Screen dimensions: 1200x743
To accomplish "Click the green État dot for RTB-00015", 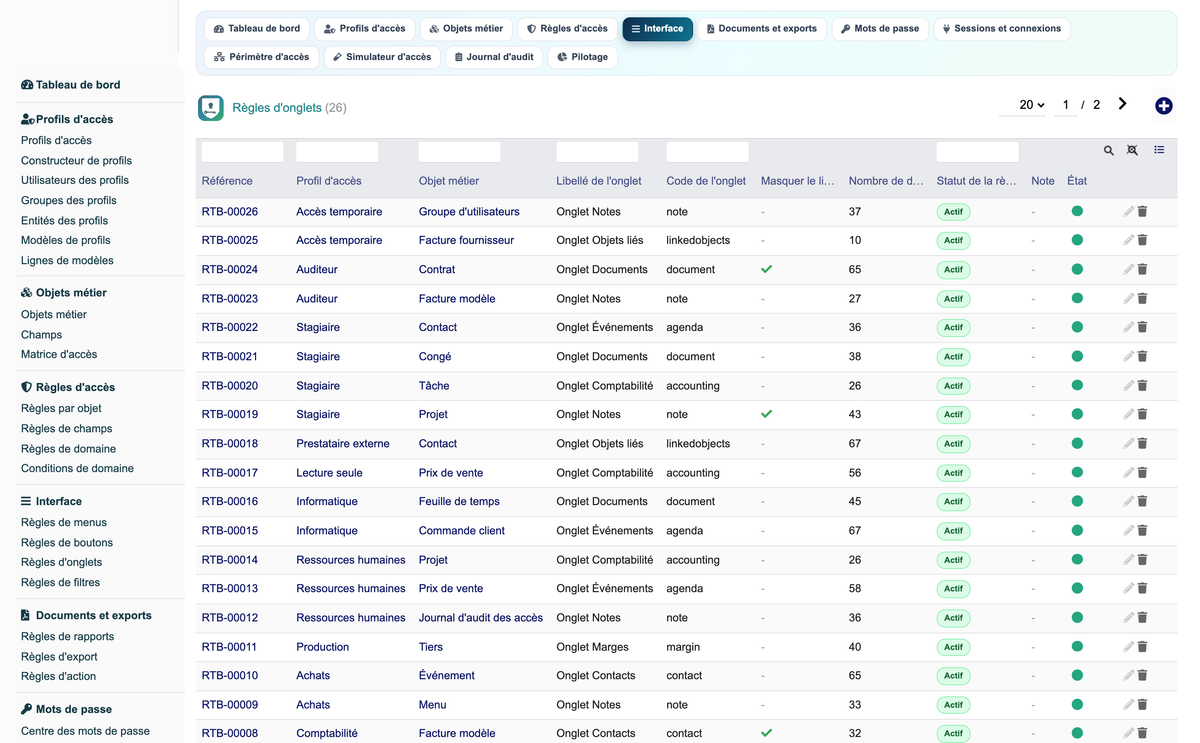I will 1077,530.
